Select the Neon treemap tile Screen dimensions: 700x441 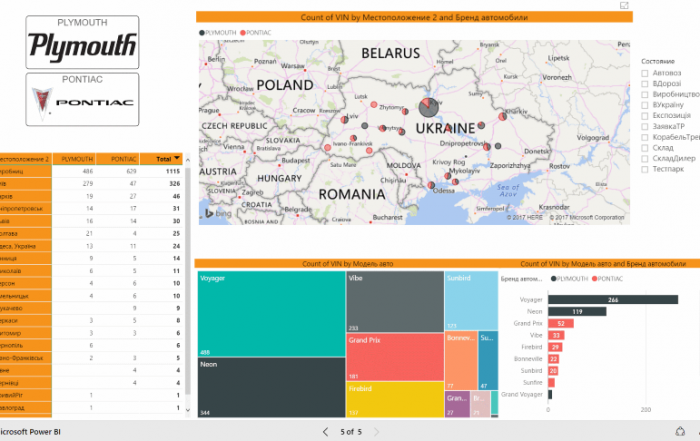[x=271, y=387]
